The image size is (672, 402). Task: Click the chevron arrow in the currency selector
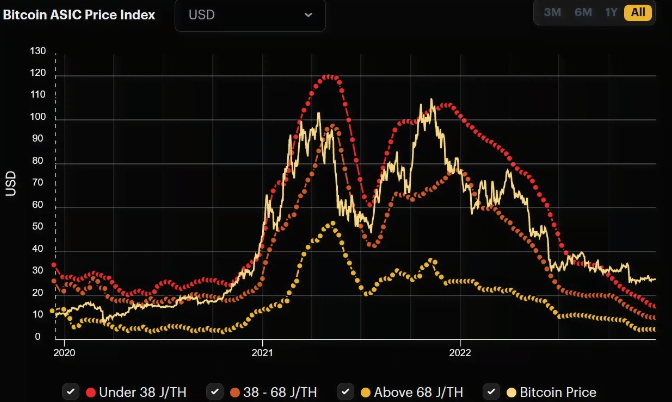point(308,16)
